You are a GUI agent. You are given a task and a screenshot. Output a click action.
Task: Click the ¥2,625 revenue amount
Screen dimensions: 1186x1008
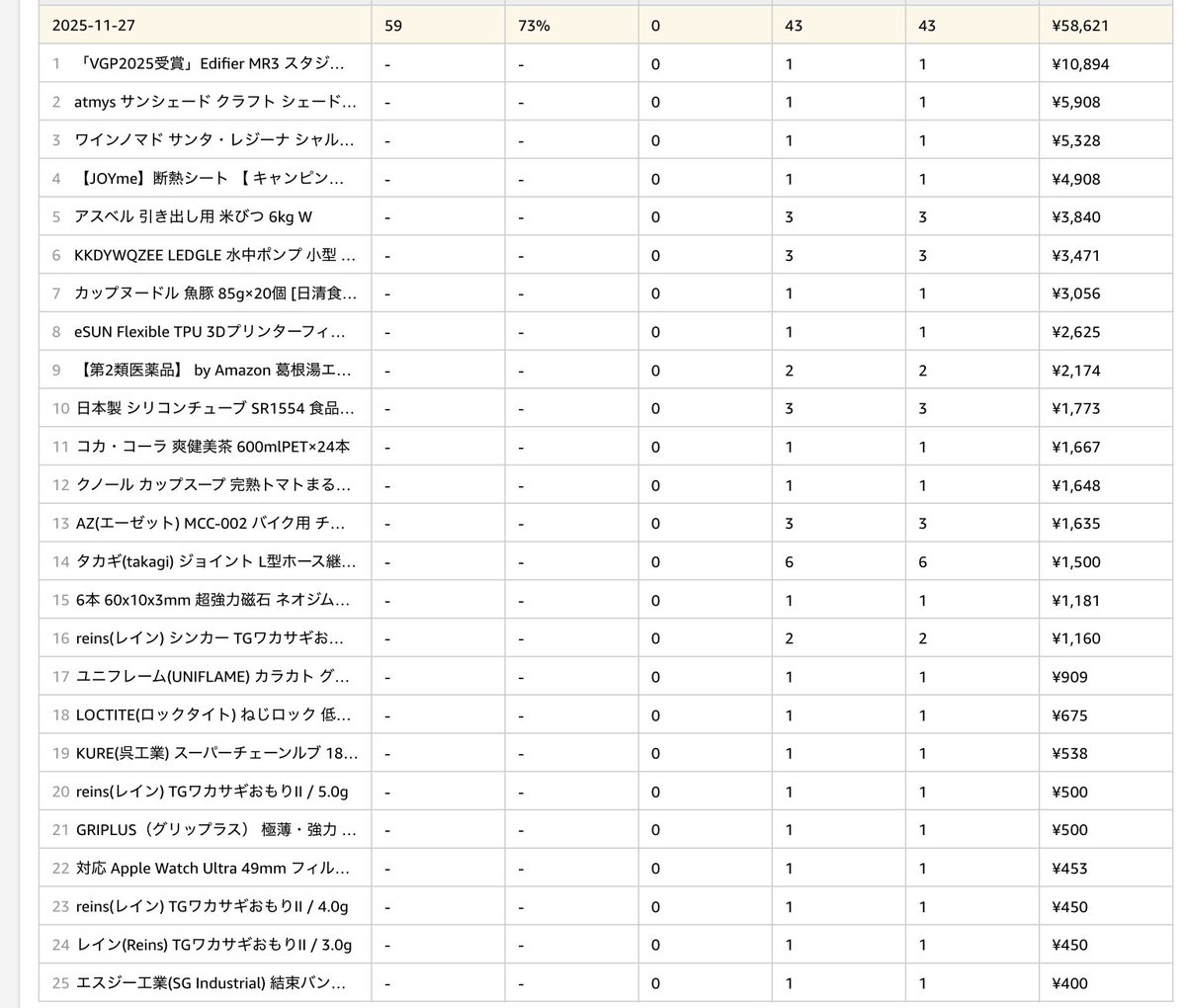(1077, 332)
